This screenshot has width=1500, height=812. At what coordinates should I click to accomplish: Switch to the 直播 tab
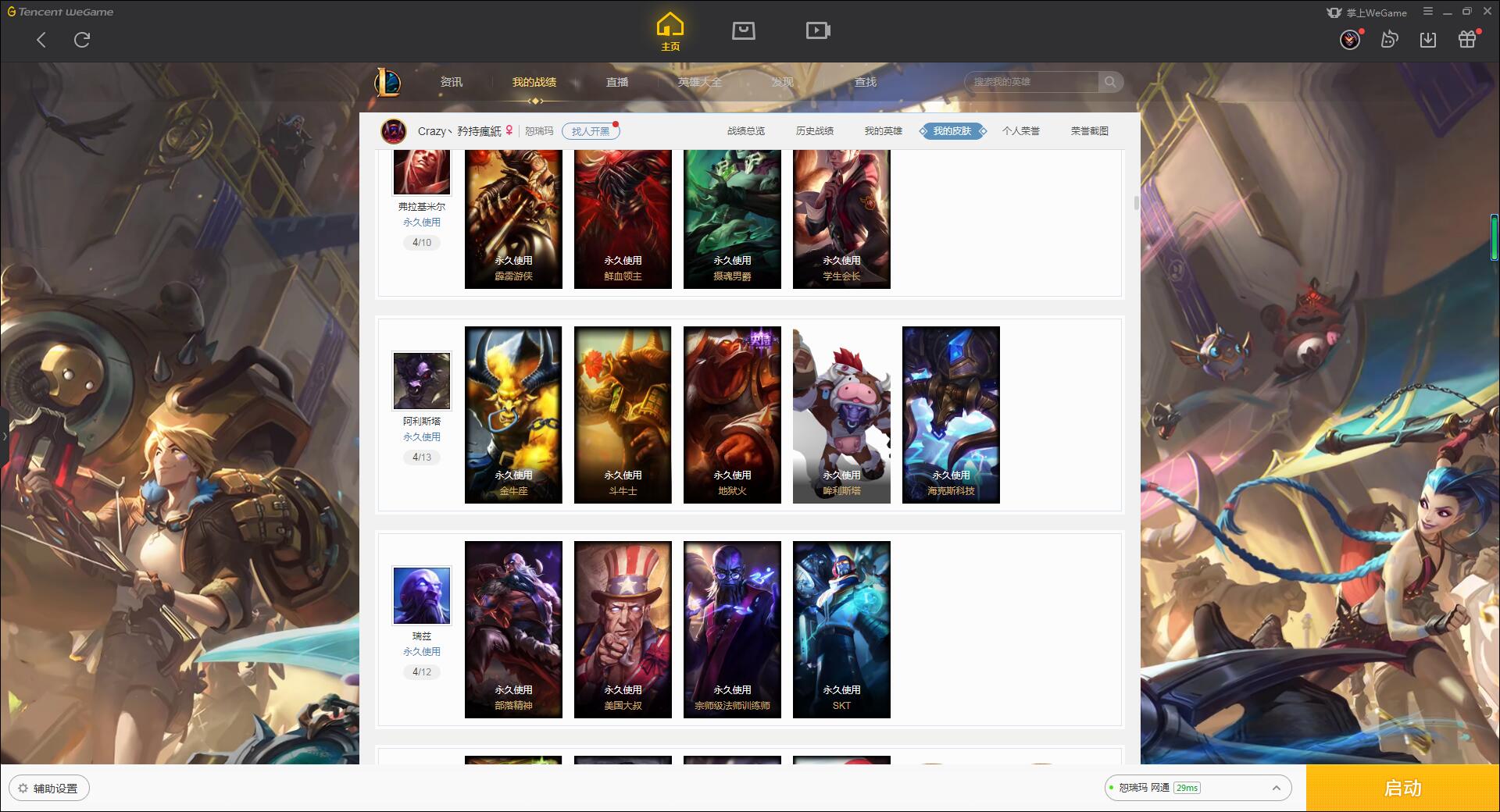tap(617, 82)
